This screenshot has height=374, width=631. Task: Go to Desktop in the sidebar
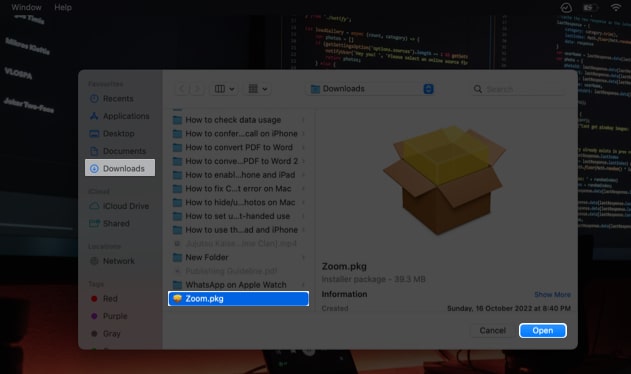coord(112,133)
